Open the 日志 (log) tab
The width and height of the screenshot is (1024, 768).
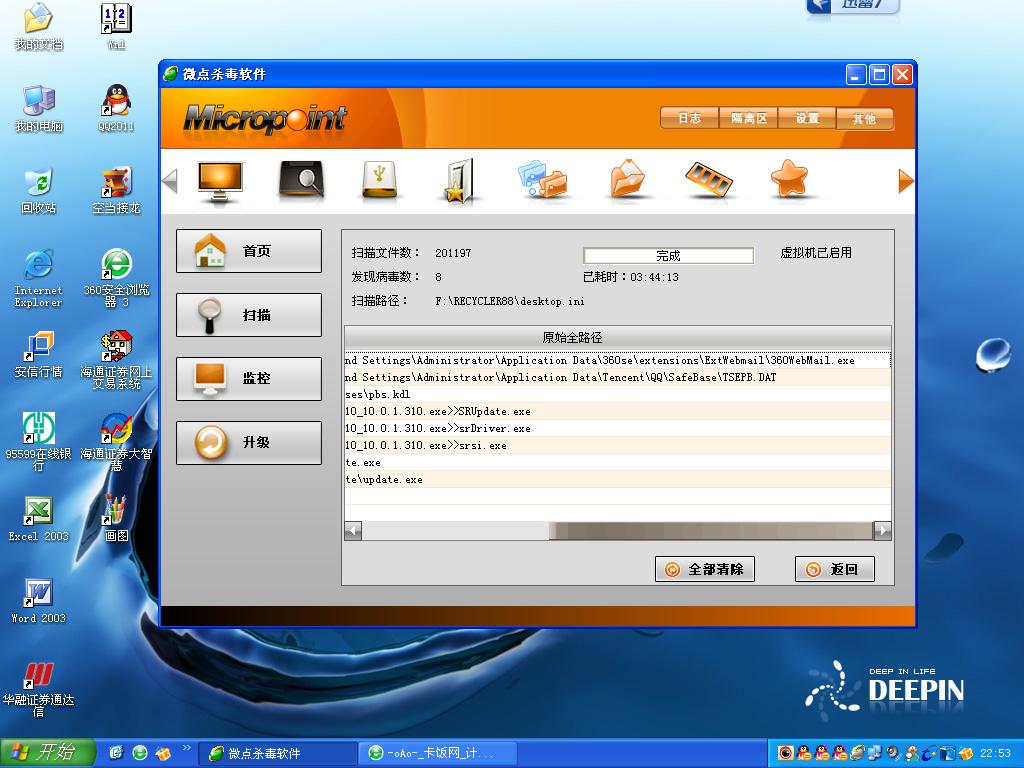(x=690, y=118)
